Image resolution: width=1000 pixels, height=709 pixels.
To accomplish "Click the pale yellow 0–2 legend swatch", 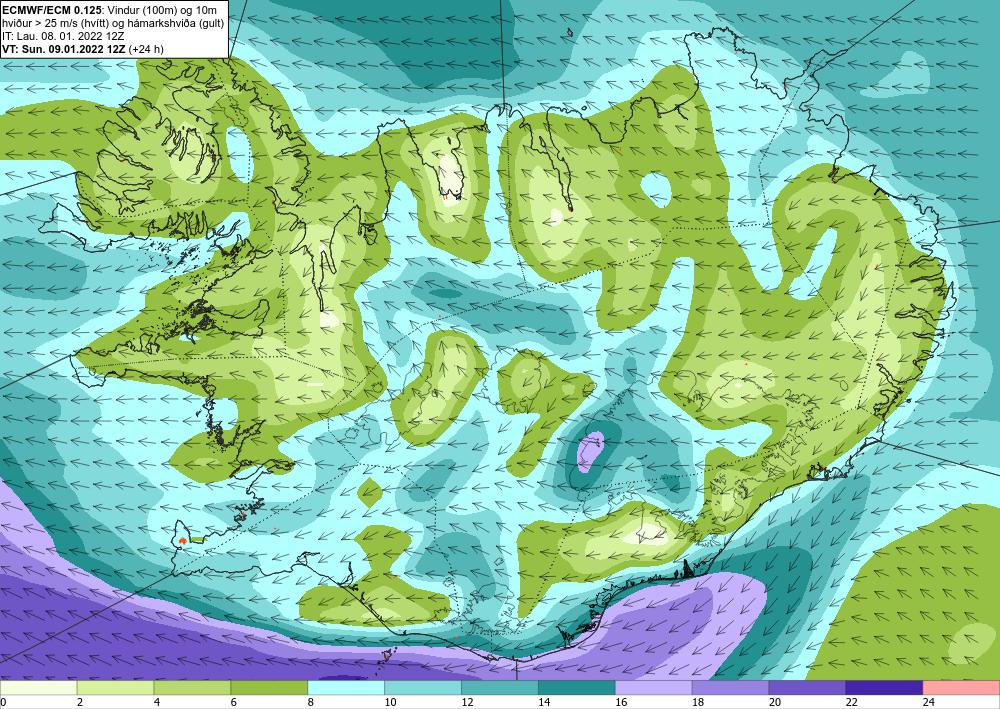I will tap(38, 688).
